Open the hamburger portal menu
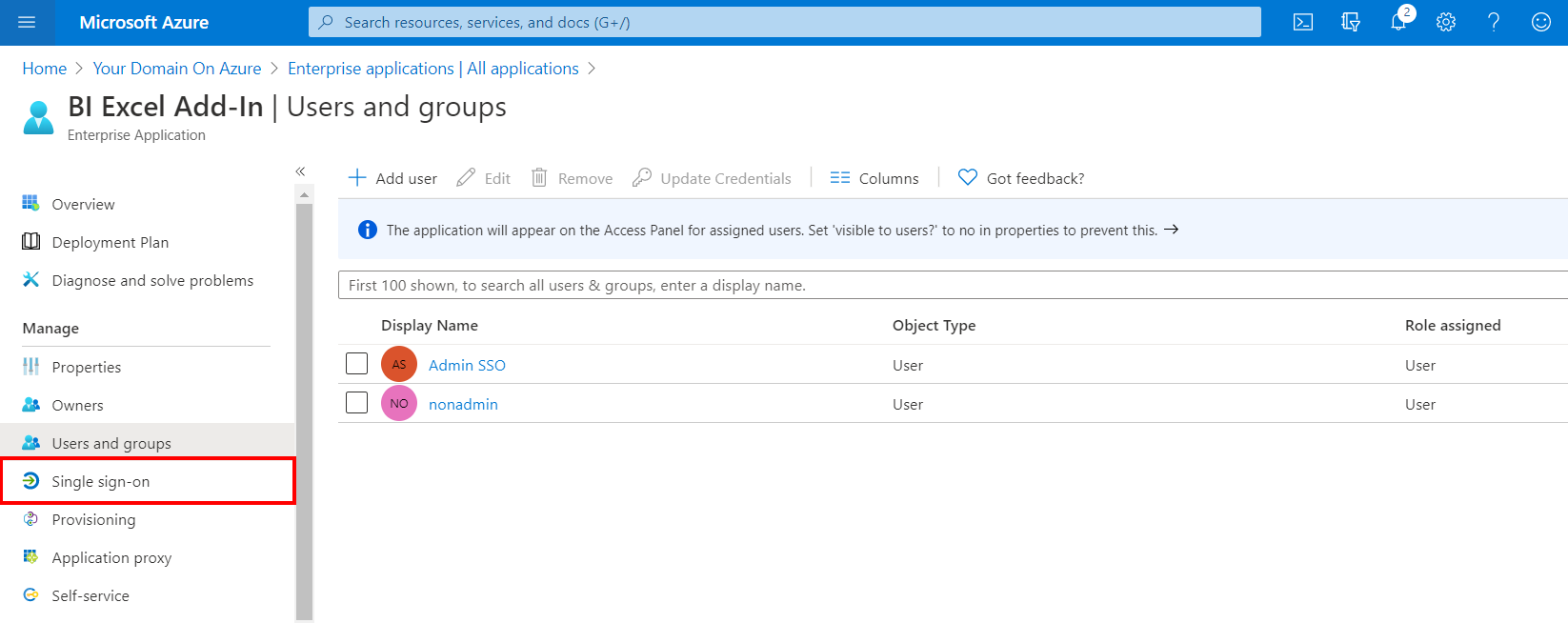1568x623 pixels. click(27, 22)
